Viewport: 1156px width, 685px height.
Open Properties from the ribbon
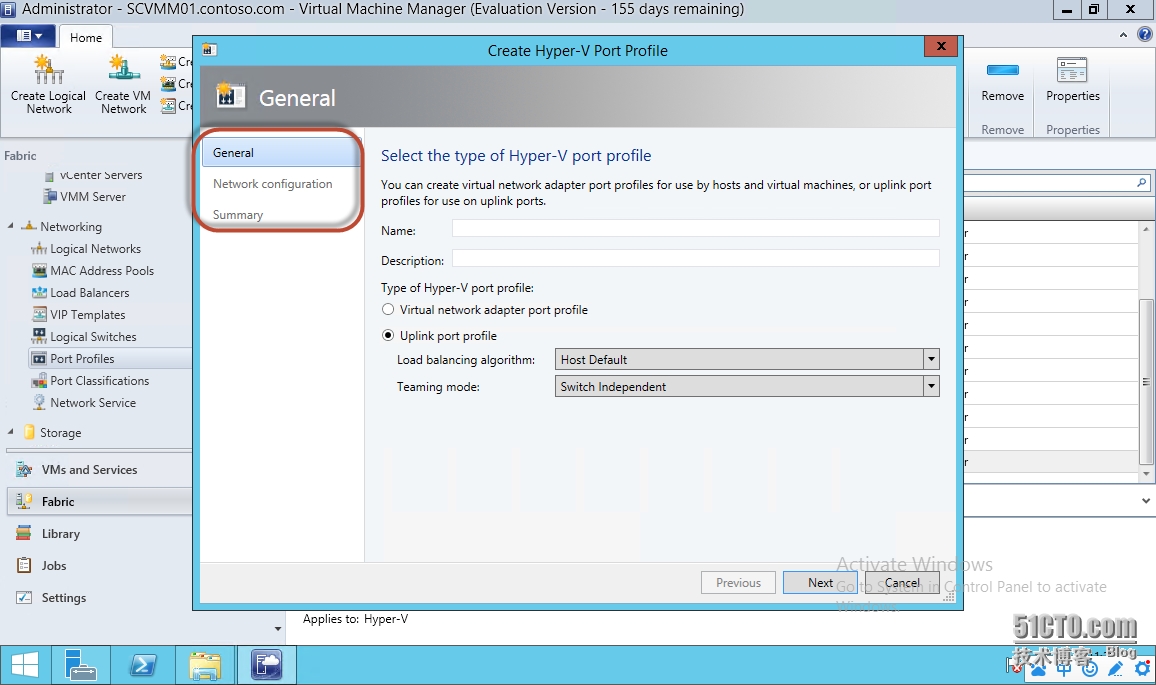[1072, 81]
